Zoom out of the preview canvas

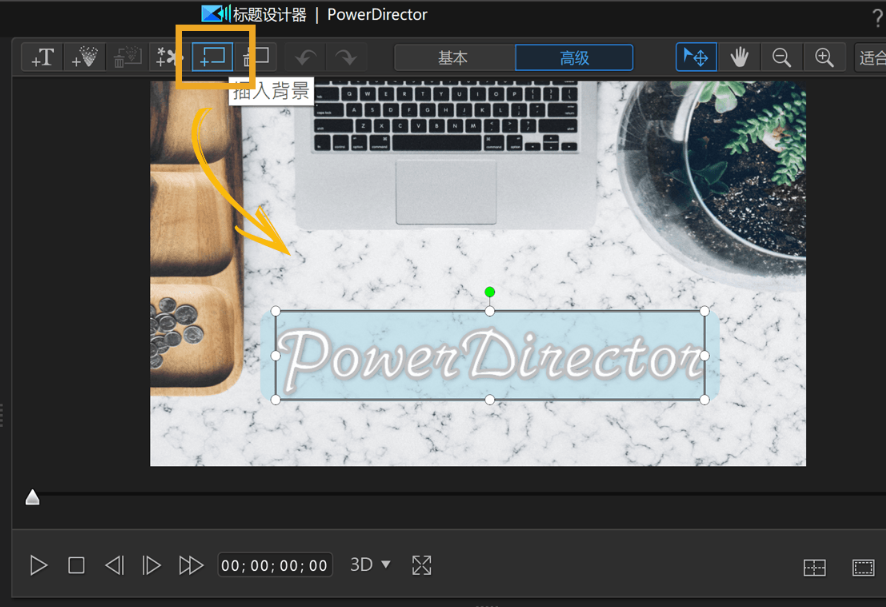781,57
